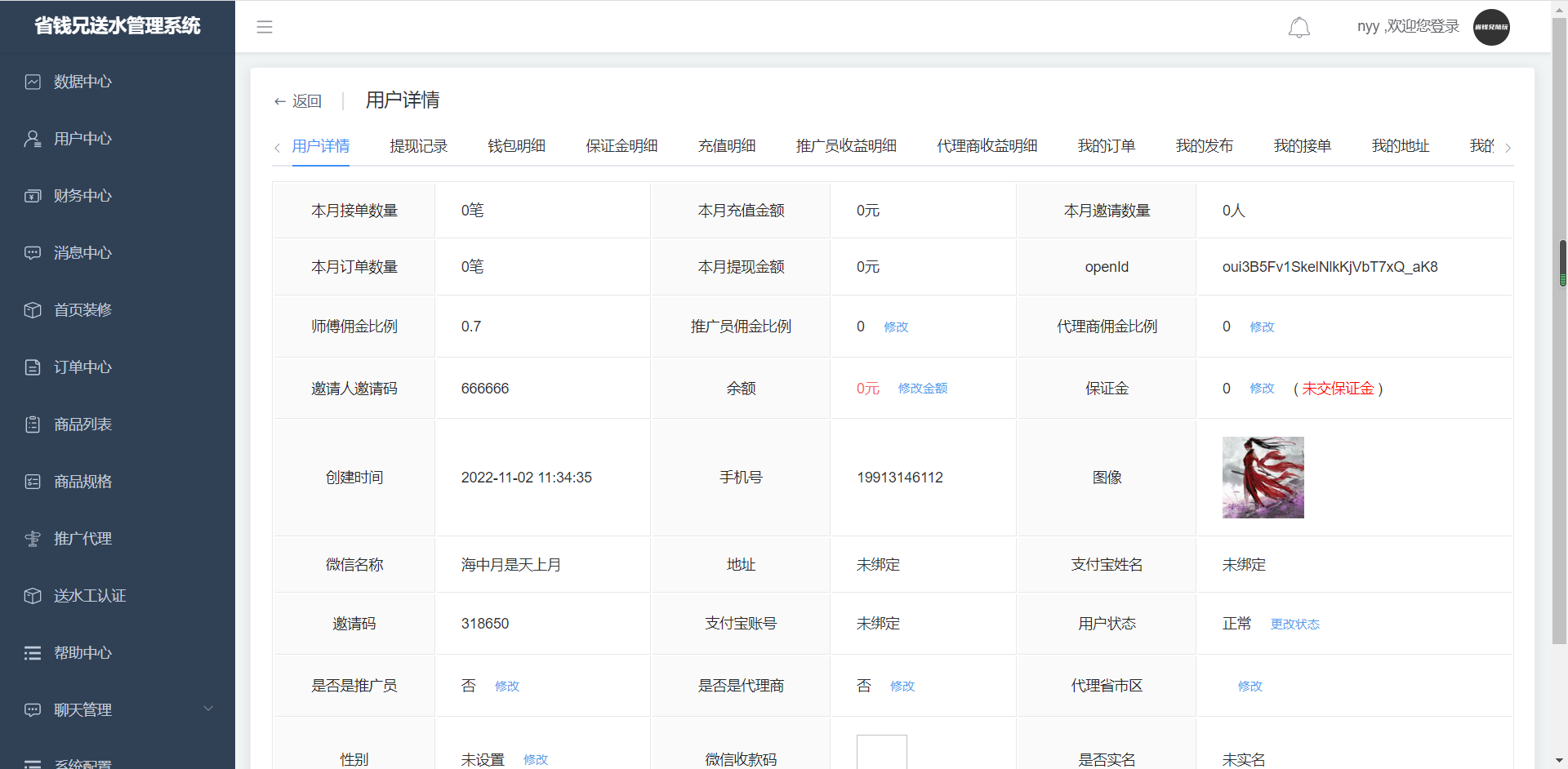Switch to the 我的订单 tab
1568x769 pixels.
1106,146
